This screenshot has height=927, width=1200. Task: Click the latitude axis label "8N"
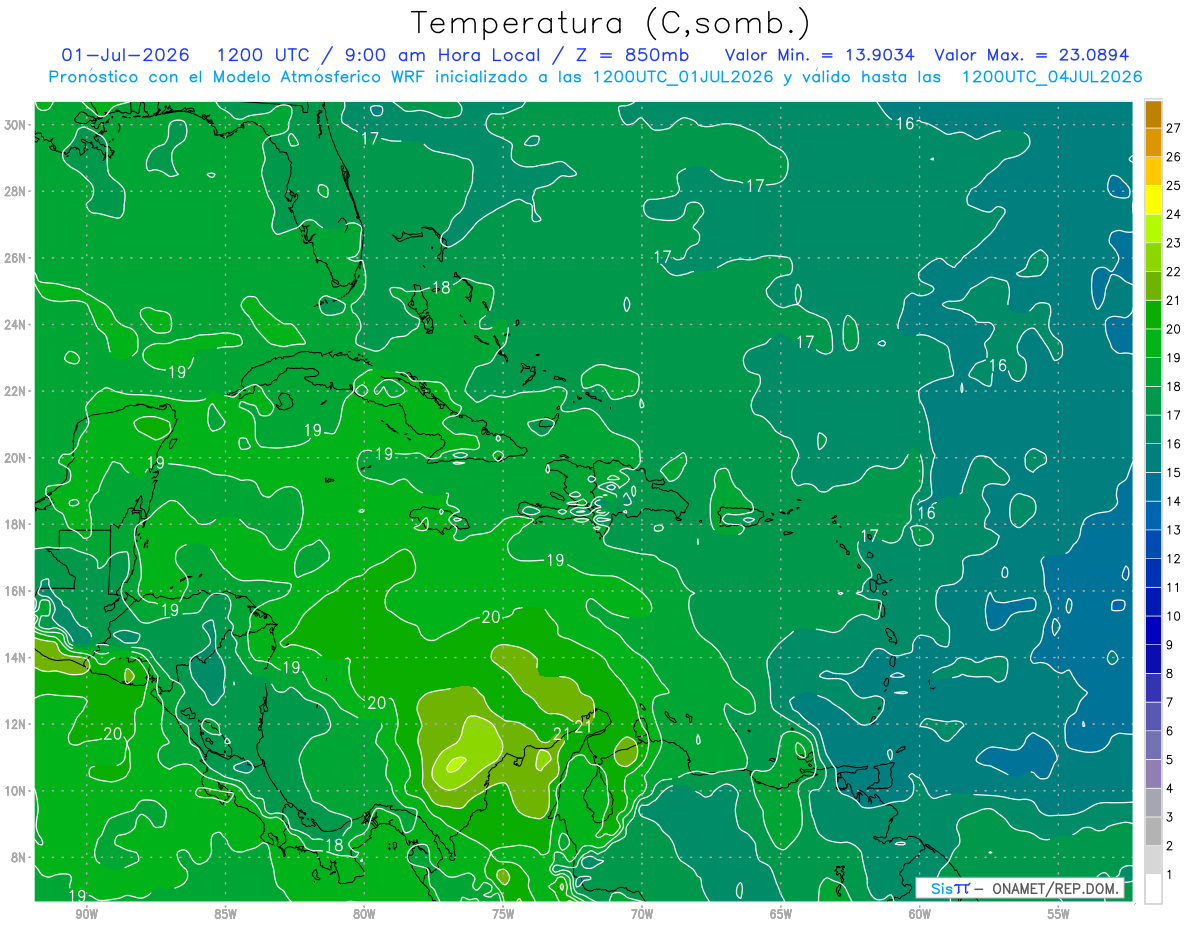pos(18,857)
